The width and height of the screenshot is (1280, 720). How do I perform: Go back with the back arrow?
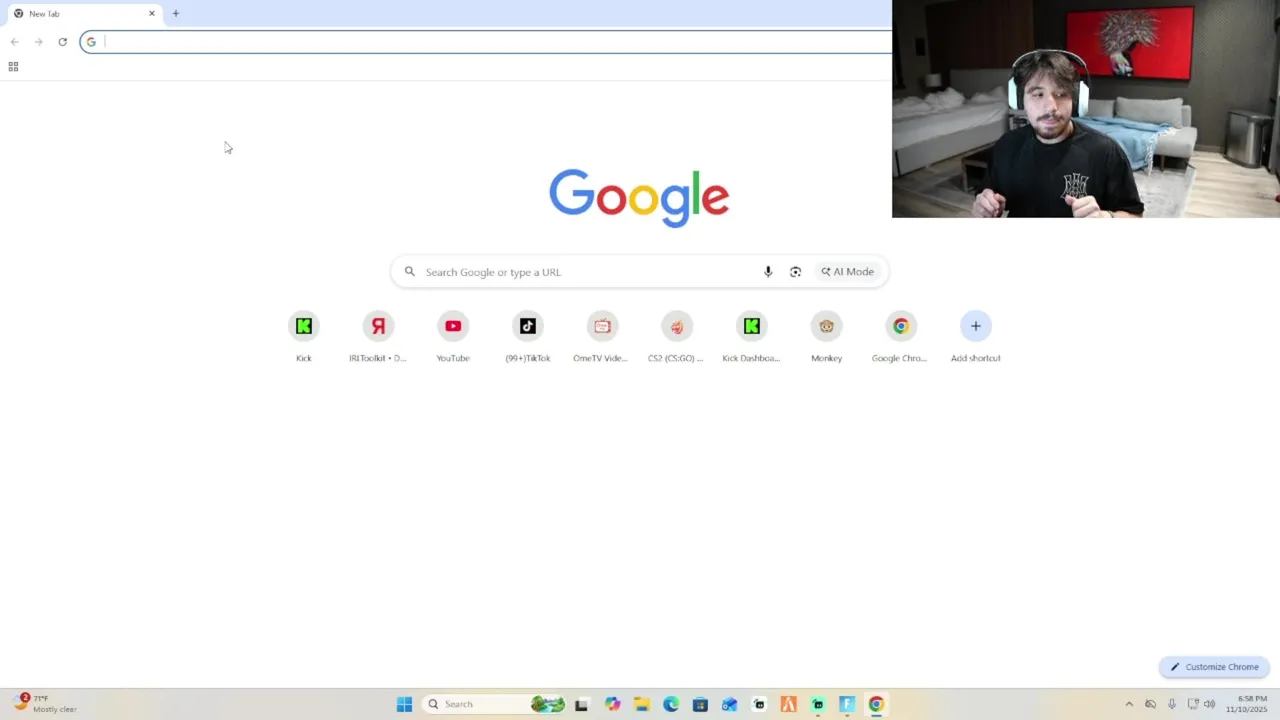coord(14,42)
